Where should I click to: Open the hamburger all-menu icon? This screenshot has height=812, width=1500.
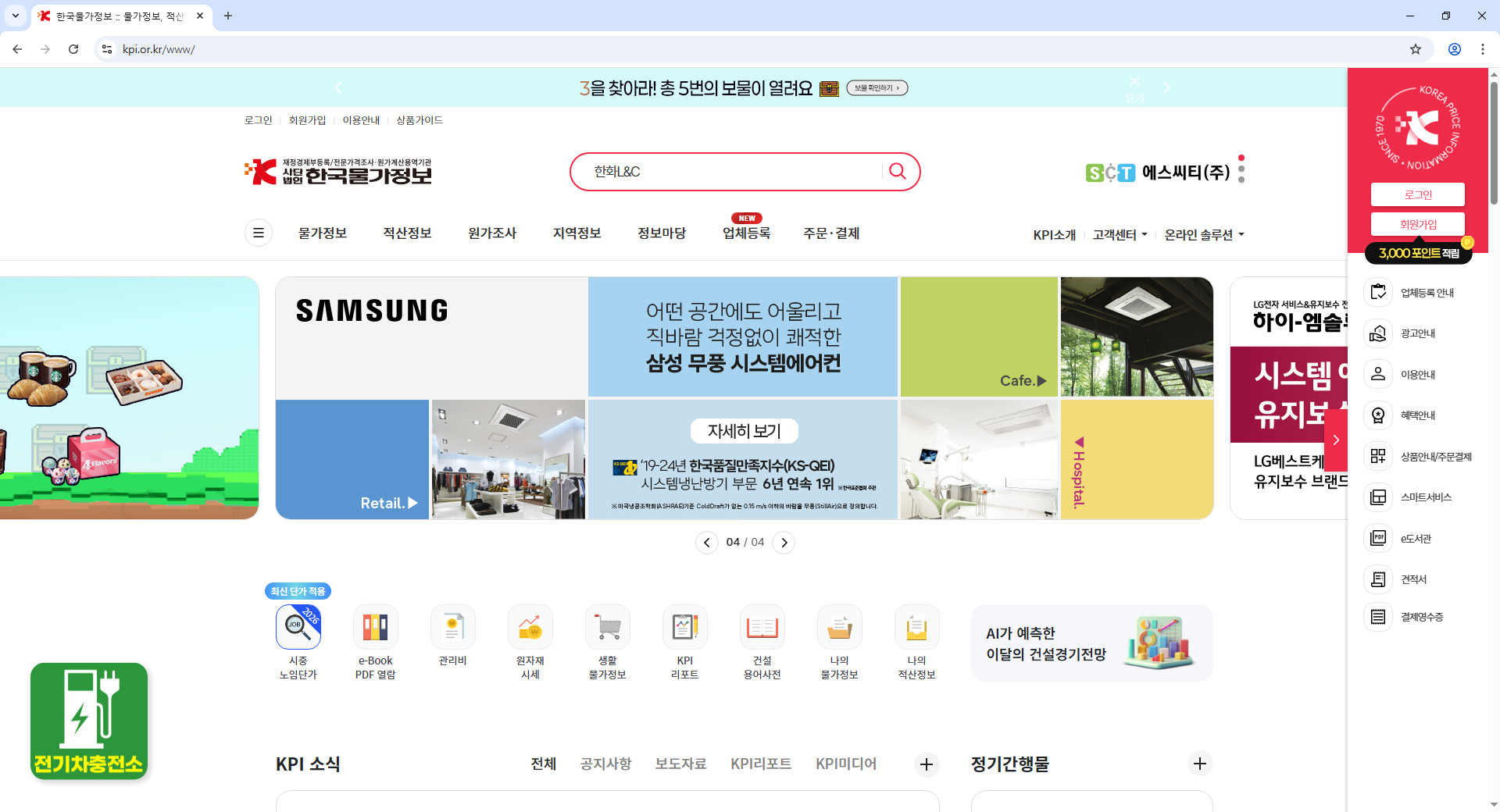point(259,233)
